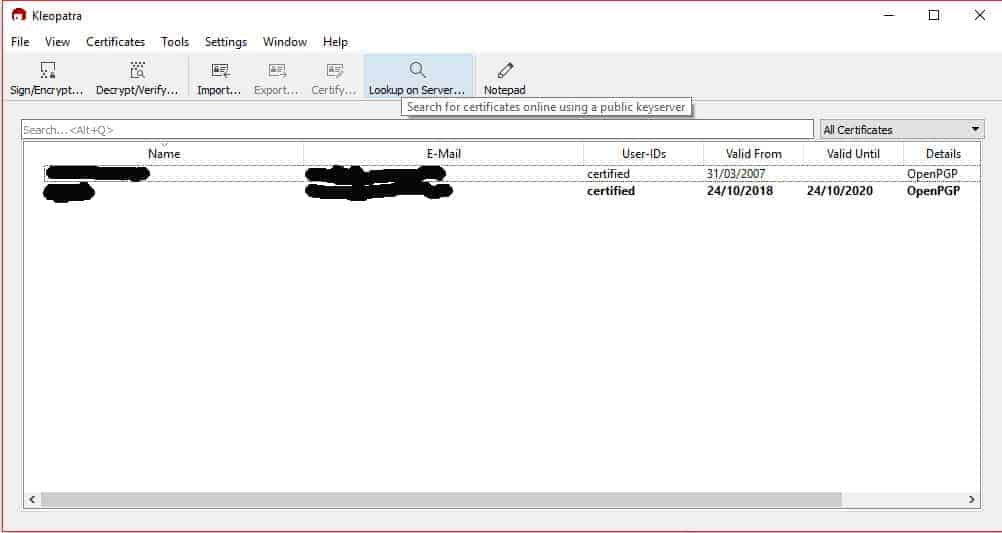Sort by the User-IDs column header

644,153
